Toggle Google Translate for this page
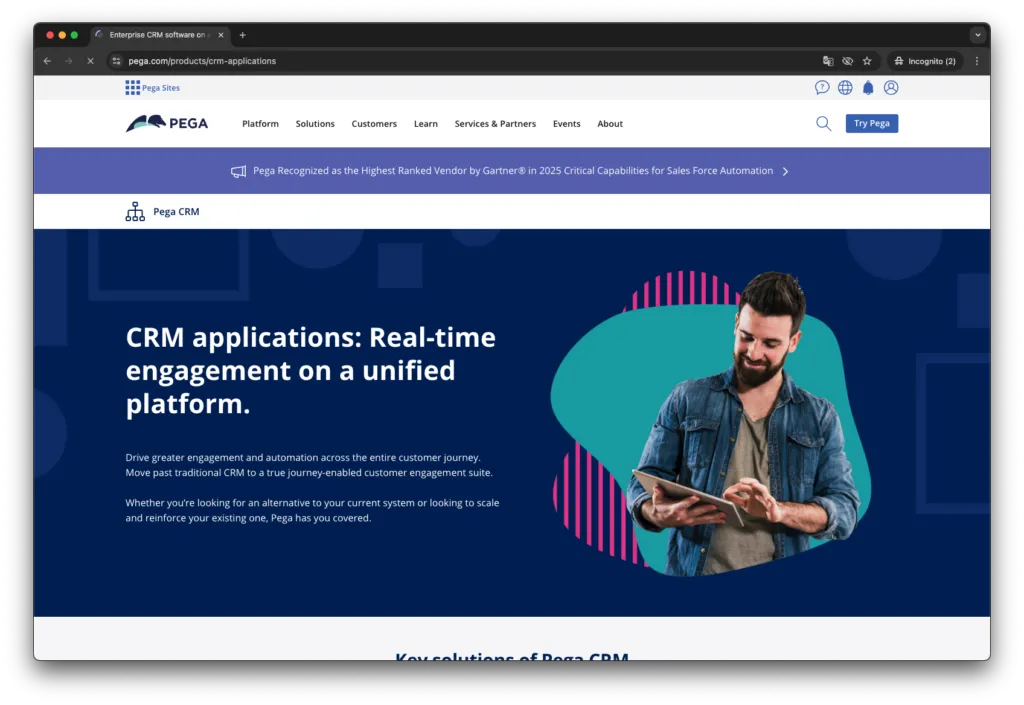Image resolution: width=1024 pixels, height=705 pixels. [x=829, y=60]
